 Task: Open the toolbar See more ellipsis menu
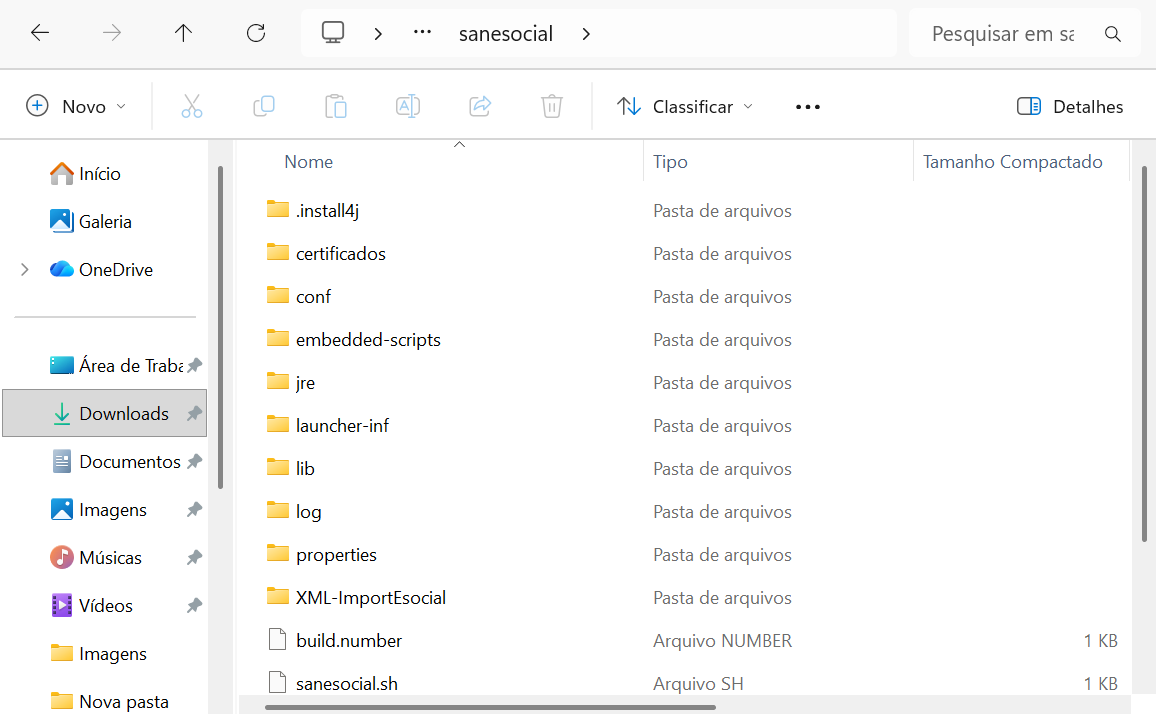click(x=808, y=107)
